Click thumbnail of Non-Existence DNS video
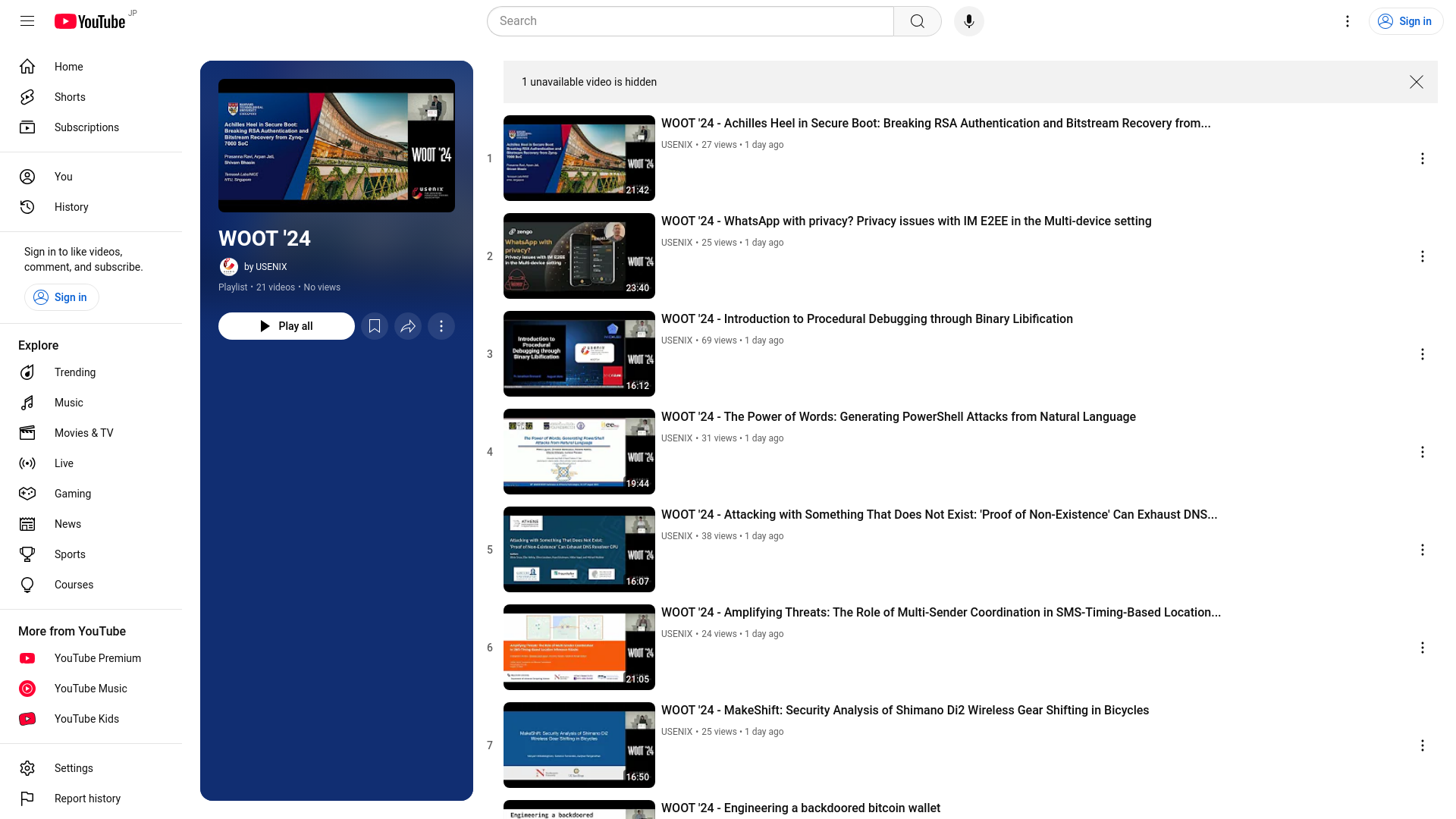The height and width of the screenshot is (819, 1456). point(579,549)
